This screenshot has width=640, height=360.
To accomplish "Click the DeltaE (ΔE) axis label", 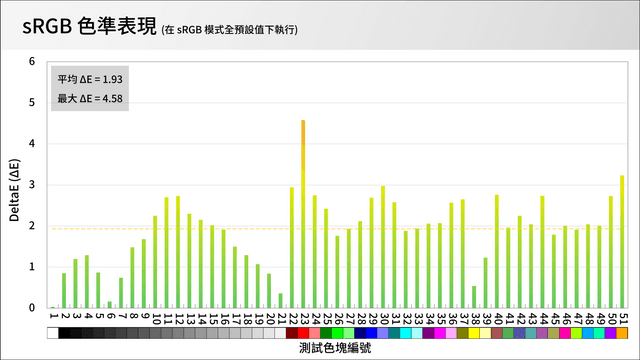I will (x=14, y=190).
